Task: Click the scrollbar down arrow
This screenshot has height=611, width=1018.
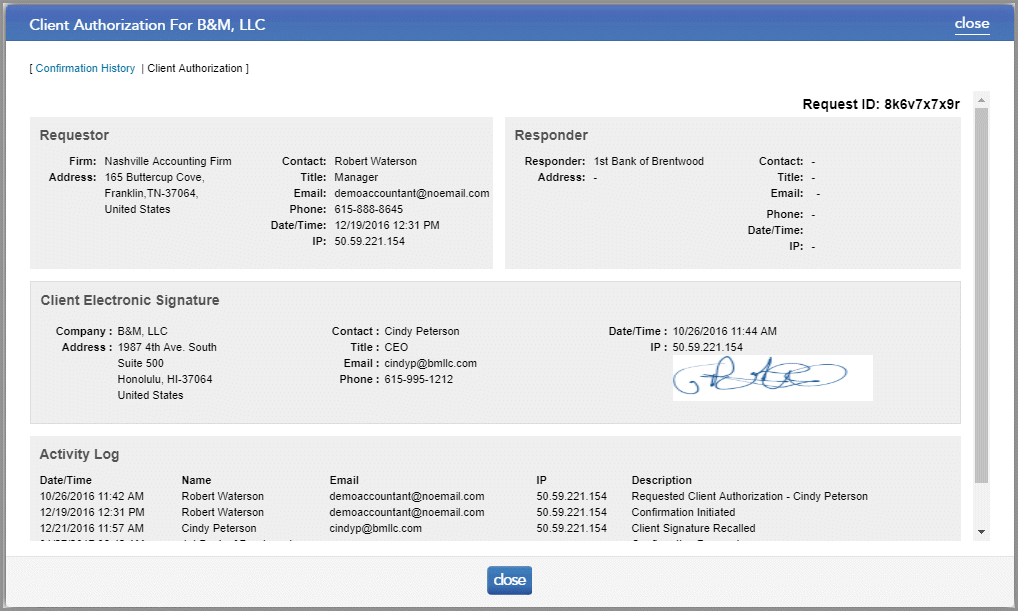Action: pos(981,531)
